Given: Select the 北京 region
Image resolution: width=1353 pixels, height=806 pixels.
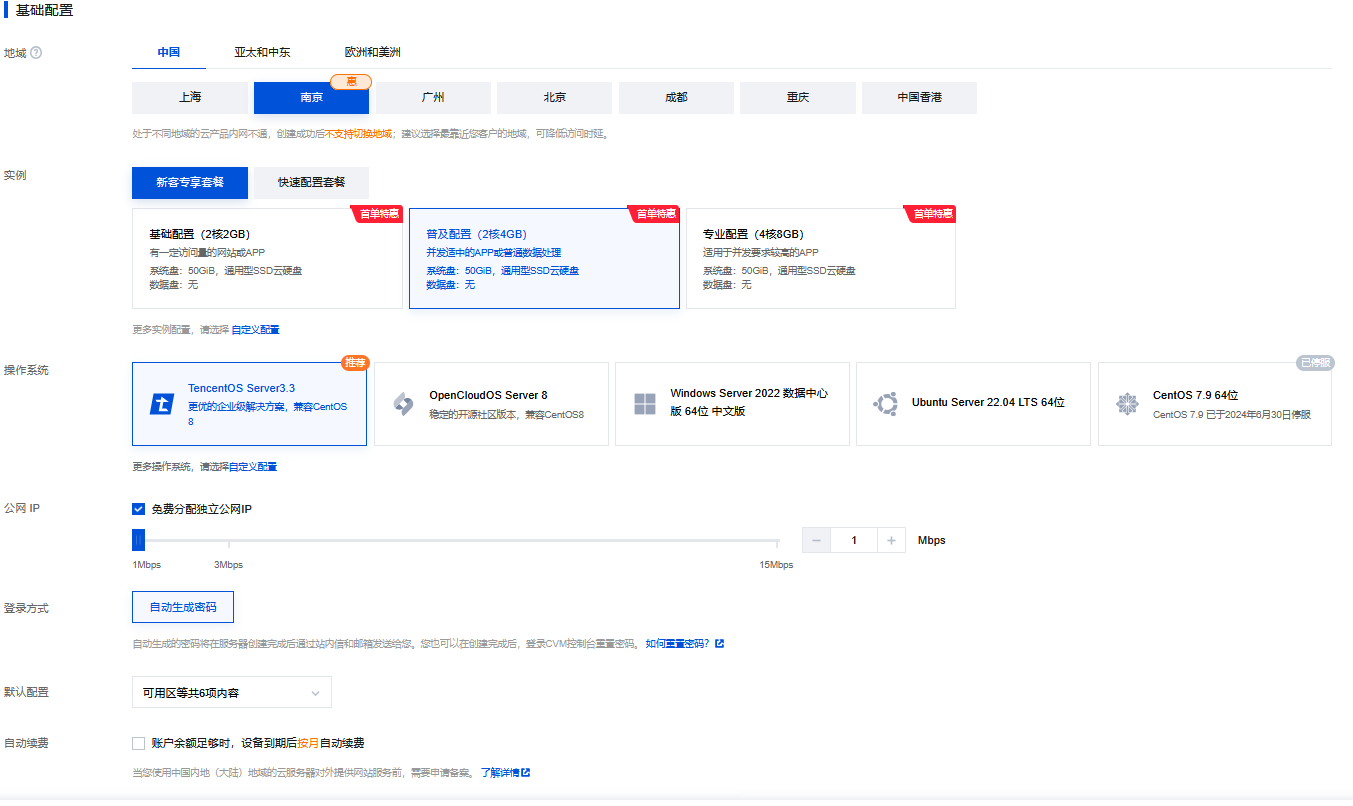Looking at the screenshot, I should pyautogui.click(x=555, y=98).
